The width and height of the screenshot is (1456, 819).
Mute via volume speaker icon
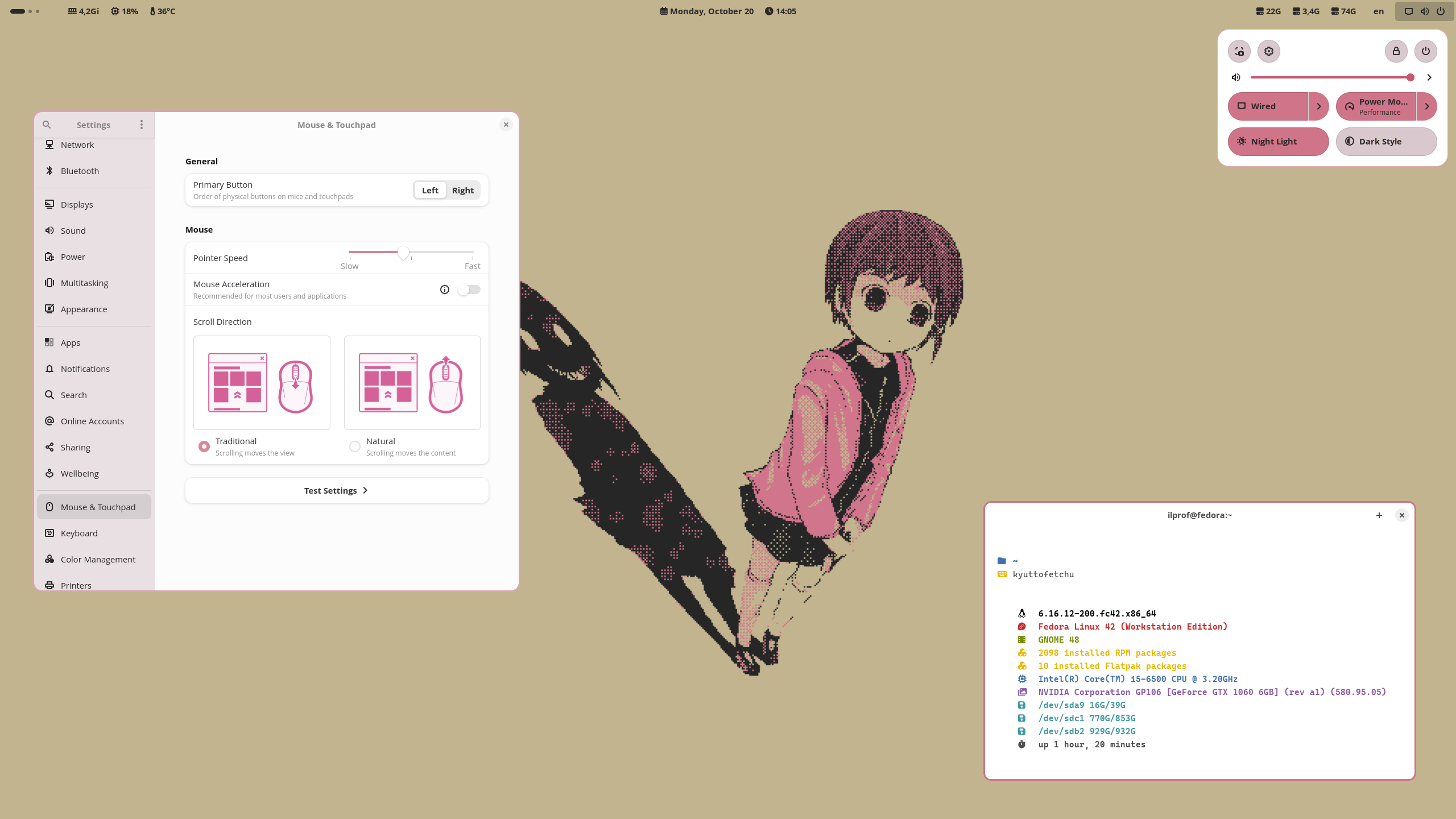coord(1236,77)
